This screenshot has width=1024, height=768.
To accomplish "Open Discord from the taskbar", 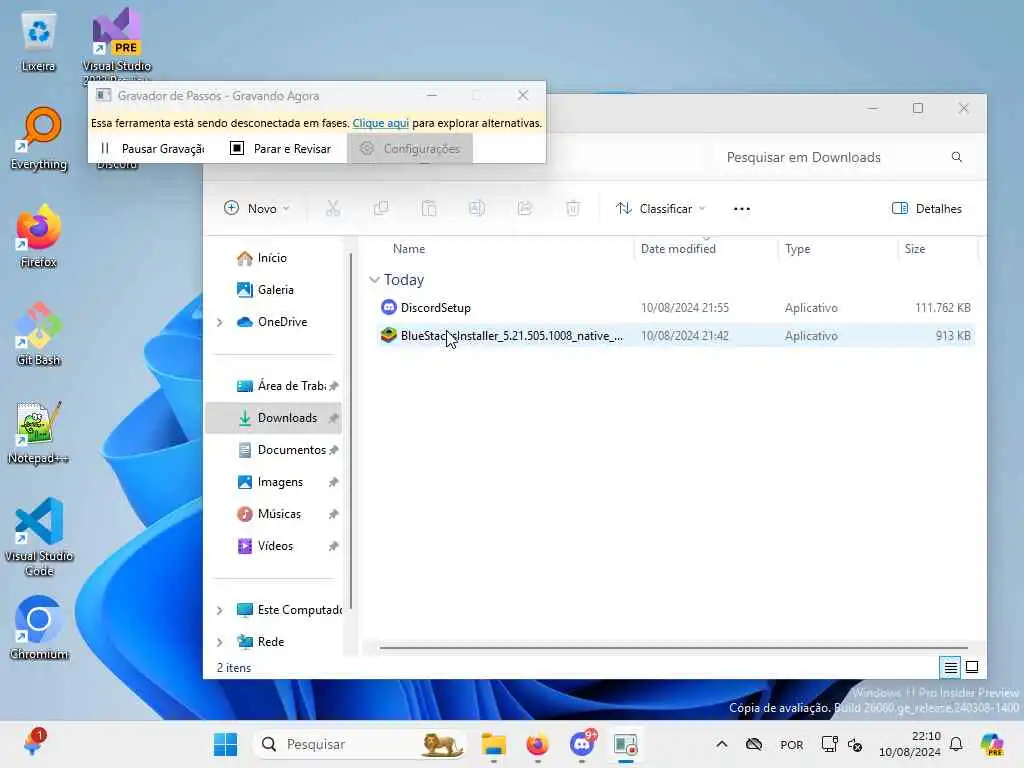I will click(582, 744).
